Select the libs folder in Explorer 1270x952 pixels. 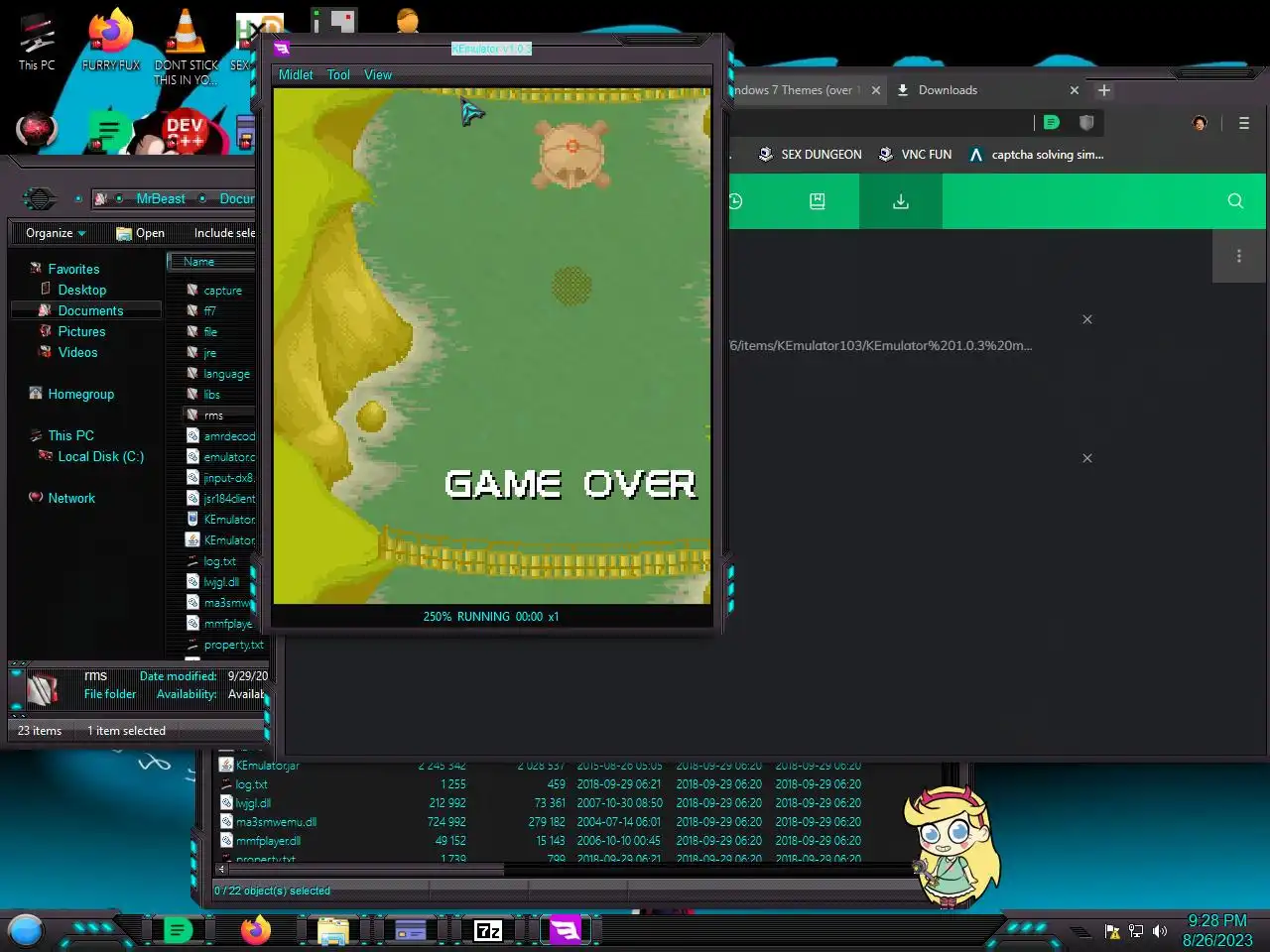(x=210, y=395)
